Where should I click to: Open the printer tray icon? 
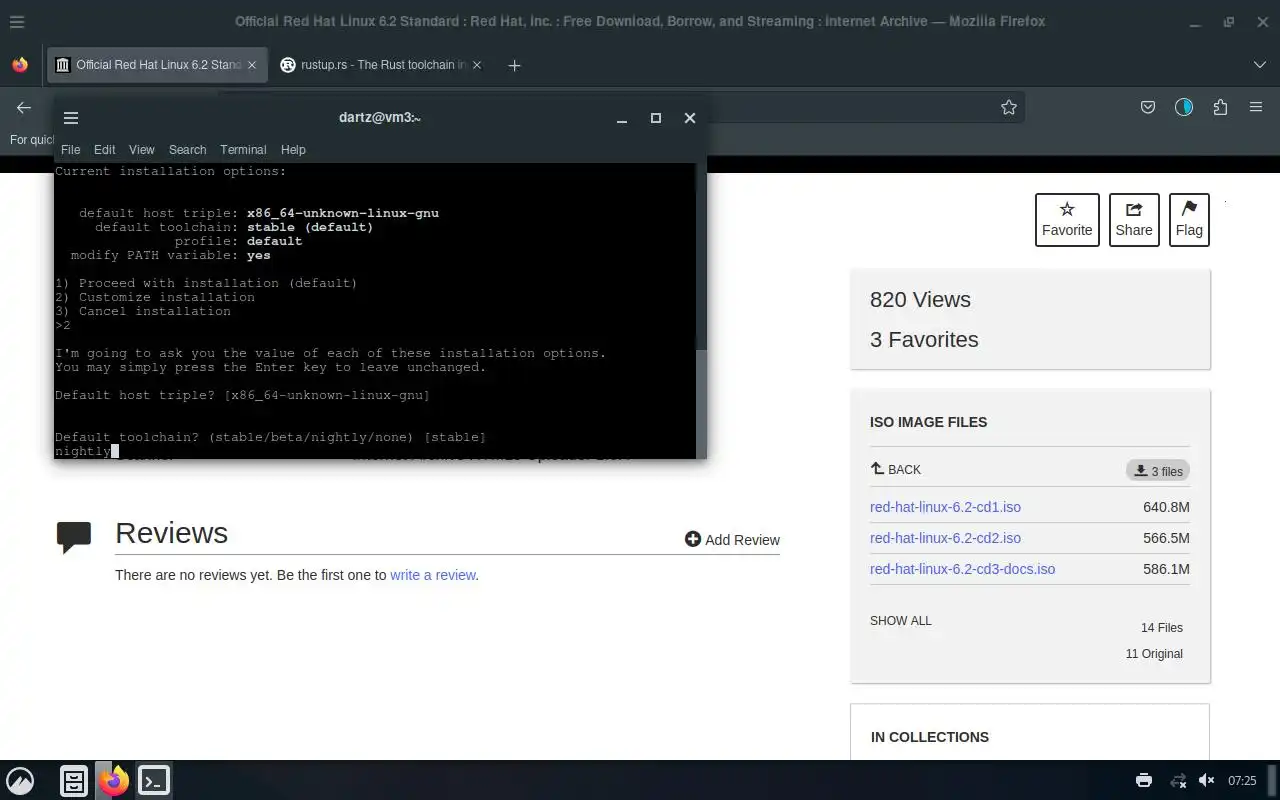point(1144,781)
